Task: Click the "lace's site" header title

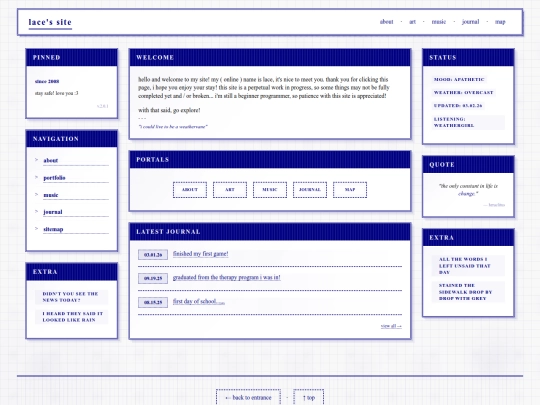Action: 50,22
